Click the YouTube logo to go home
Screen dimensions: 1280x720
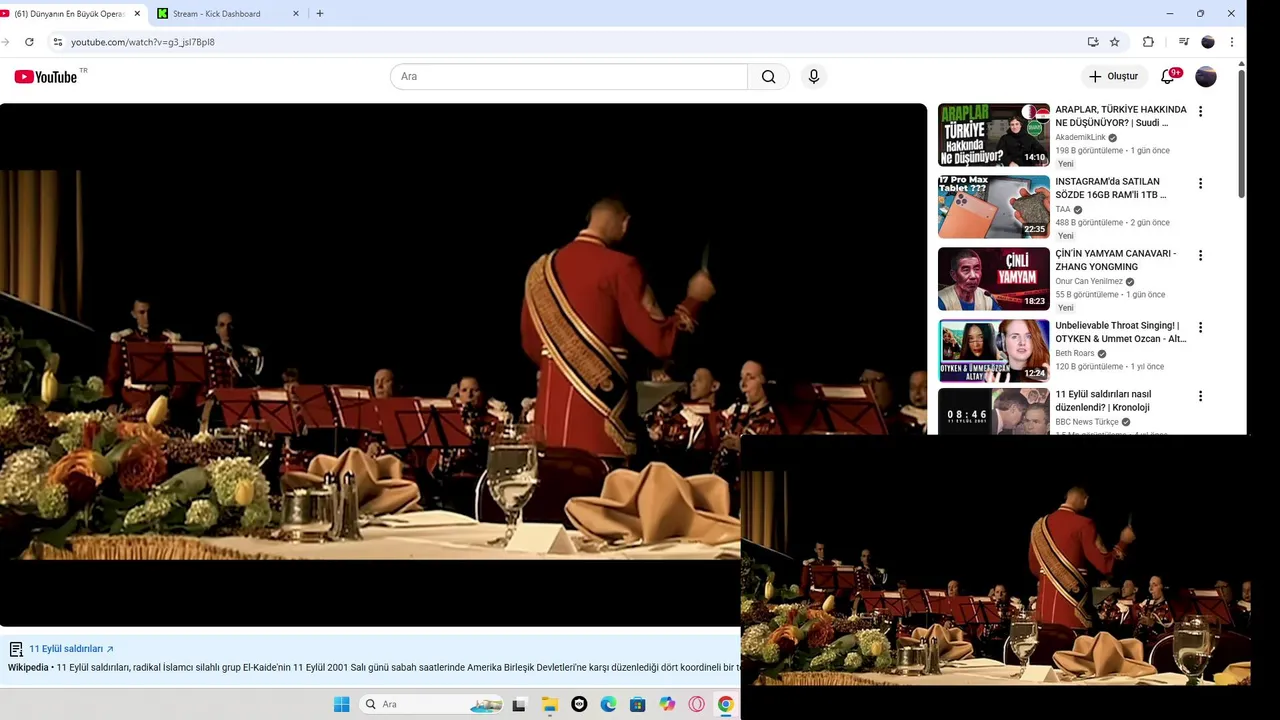coord(46,77)
